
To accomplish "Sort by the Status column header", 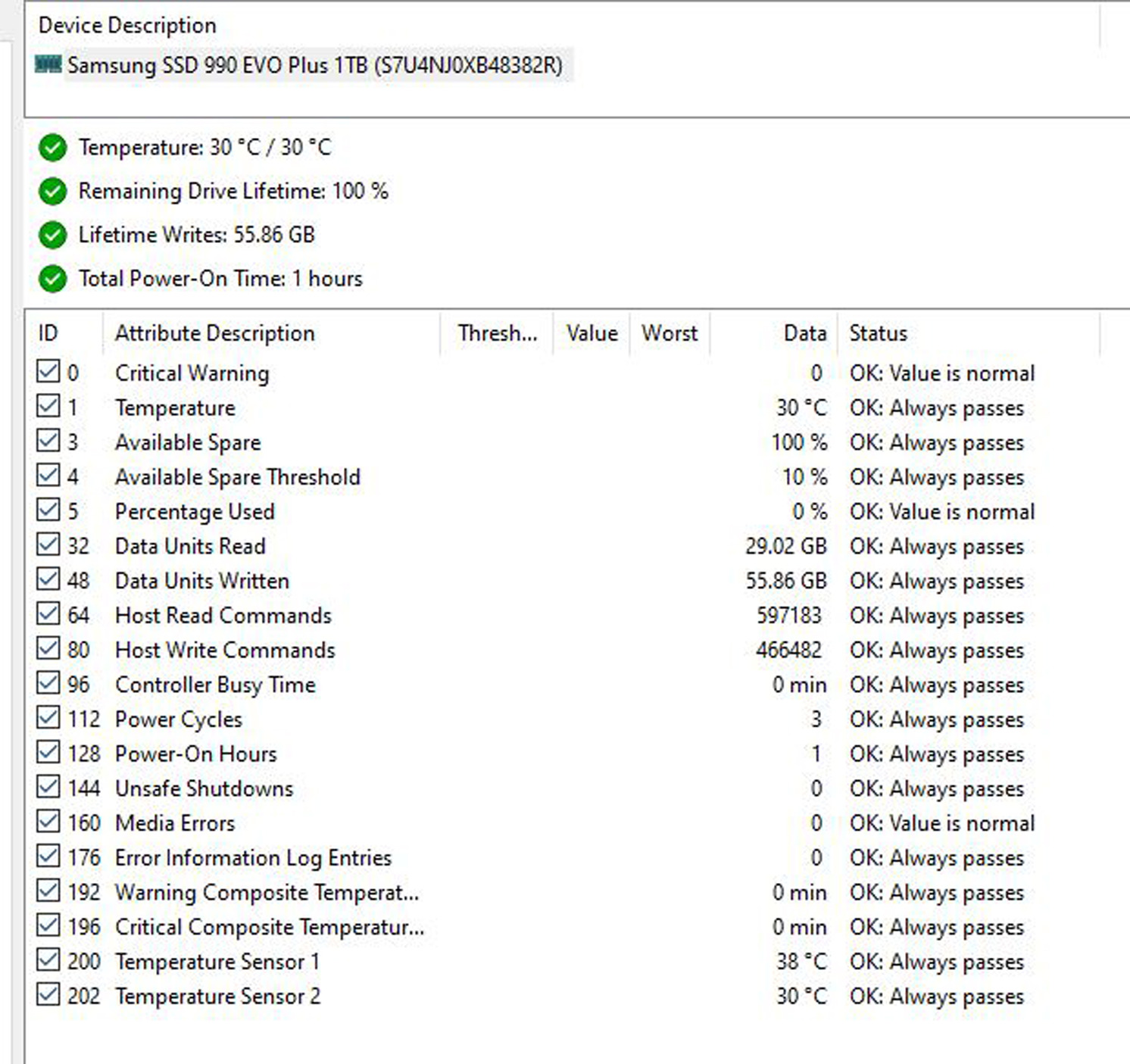I will click(969, 333).
